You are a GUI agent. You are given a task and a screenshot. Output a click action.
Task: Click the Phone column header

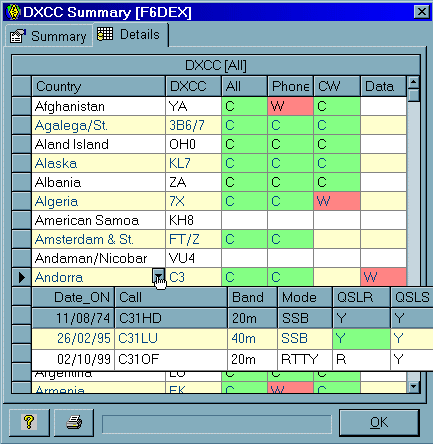[290, 86]
